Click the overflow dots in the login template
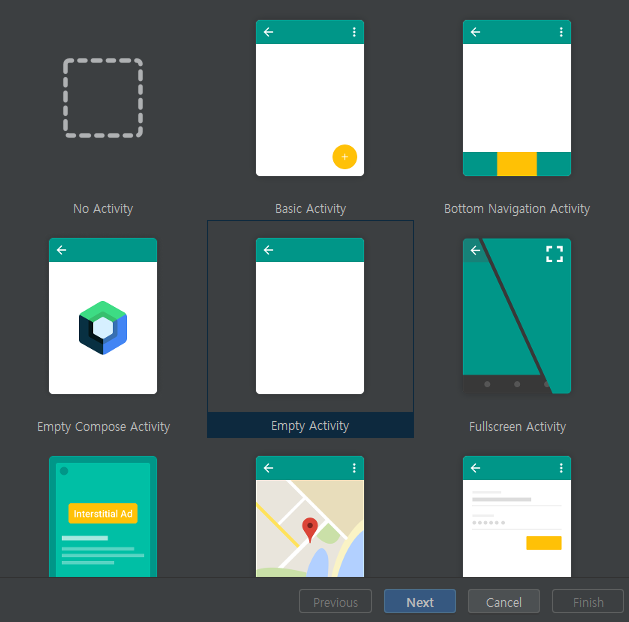Viewport: 629px width, 622px height. point(561,468)
